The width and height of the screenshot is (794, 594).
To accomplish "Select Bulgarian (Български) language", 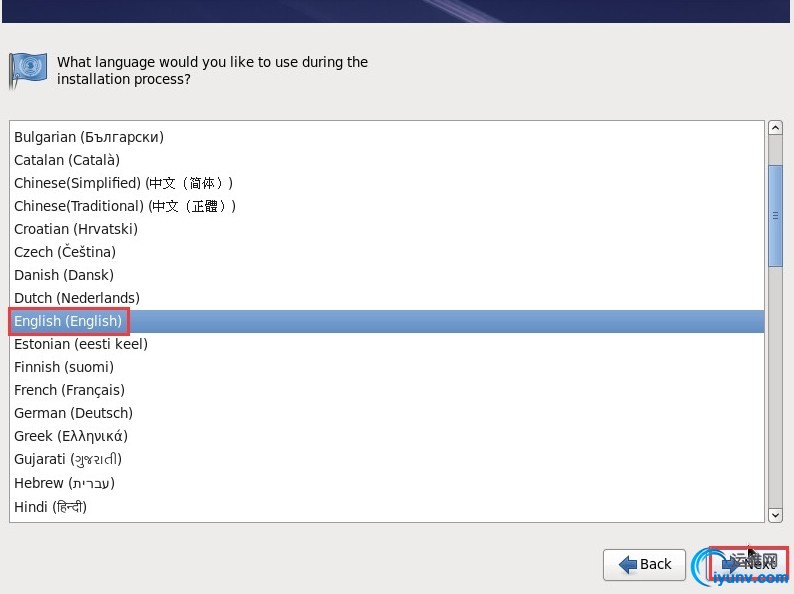I will (386, 137).
